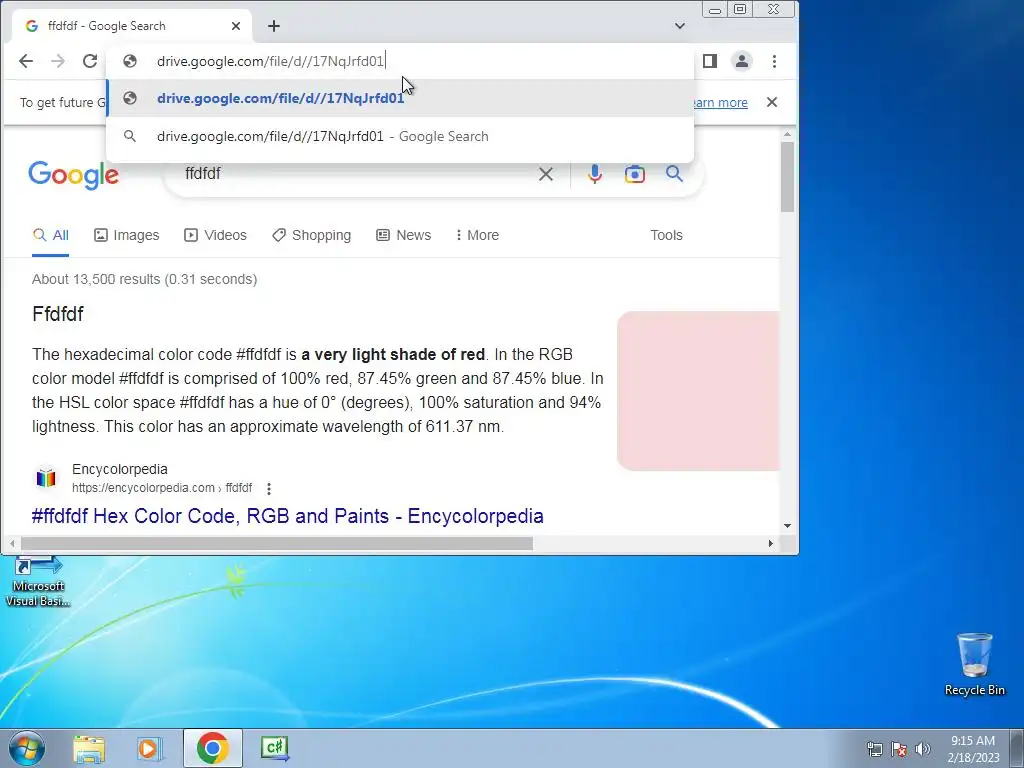Select the All results tab

(51, 235)
